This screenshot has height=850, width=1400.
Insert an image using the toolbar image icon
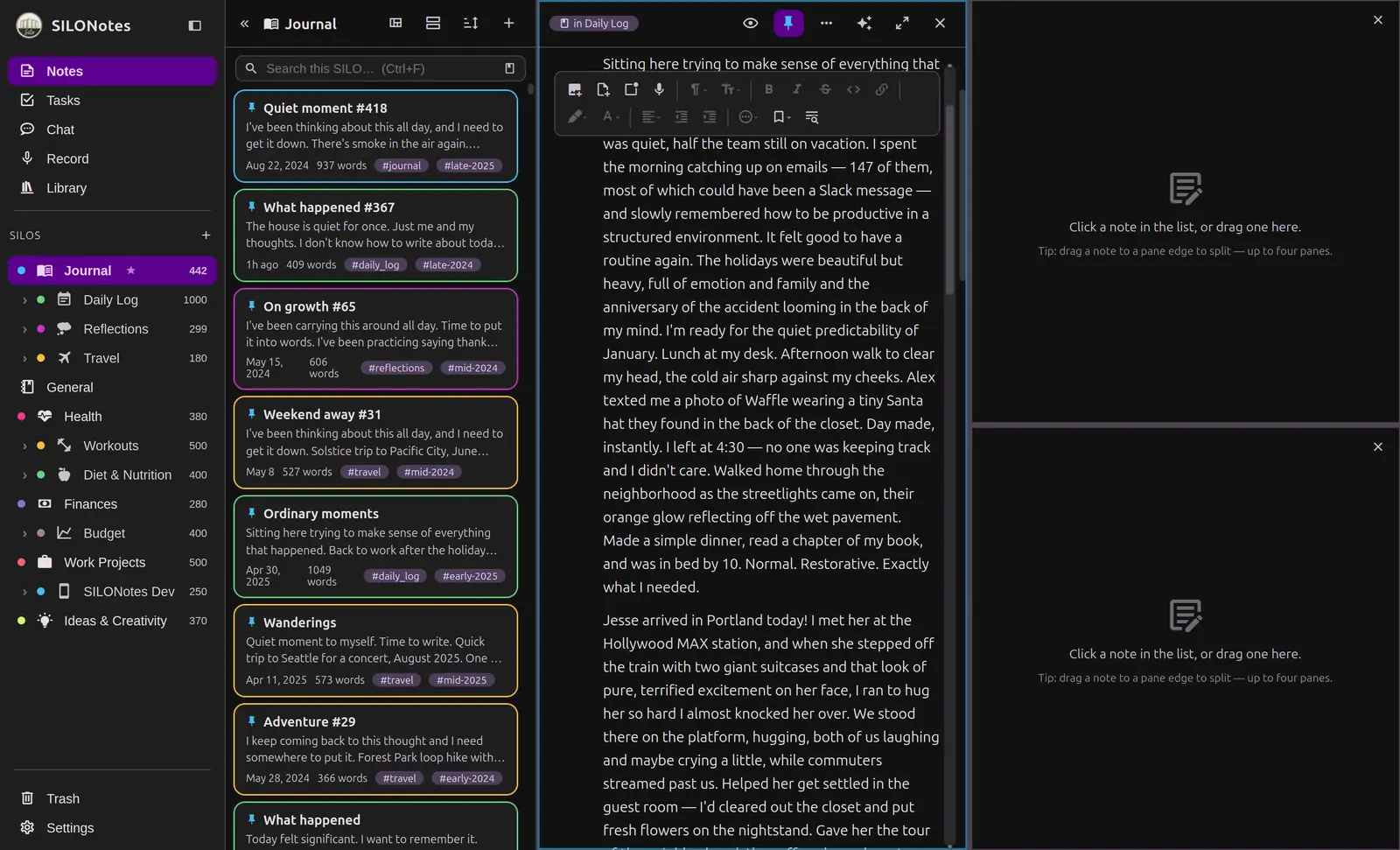(x=575, y=89)
